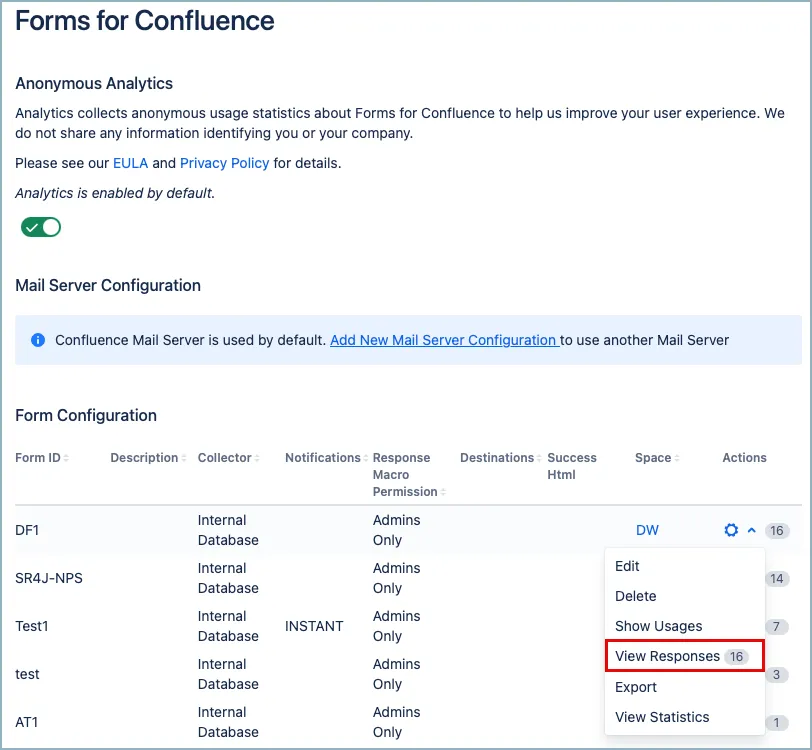The width and height of the screenshot is (812, 750).
Task: Click the 1 response badge for AT1
Action: click(x=776, y=723)
